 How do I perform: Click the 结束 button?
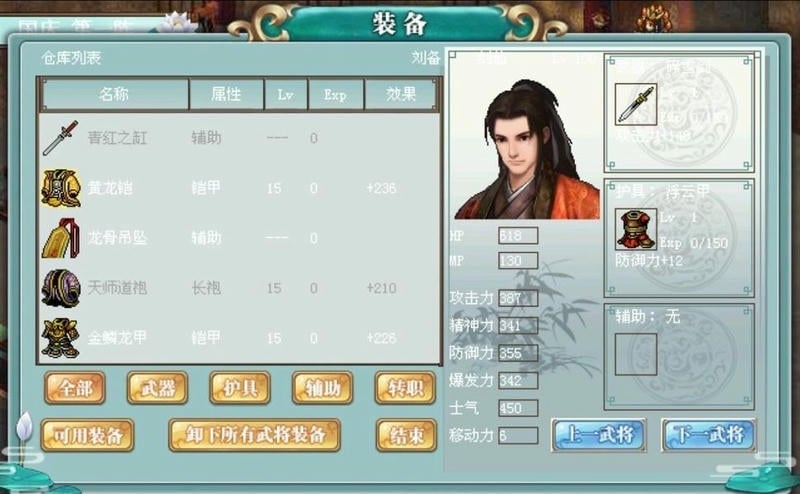(407, 435)
